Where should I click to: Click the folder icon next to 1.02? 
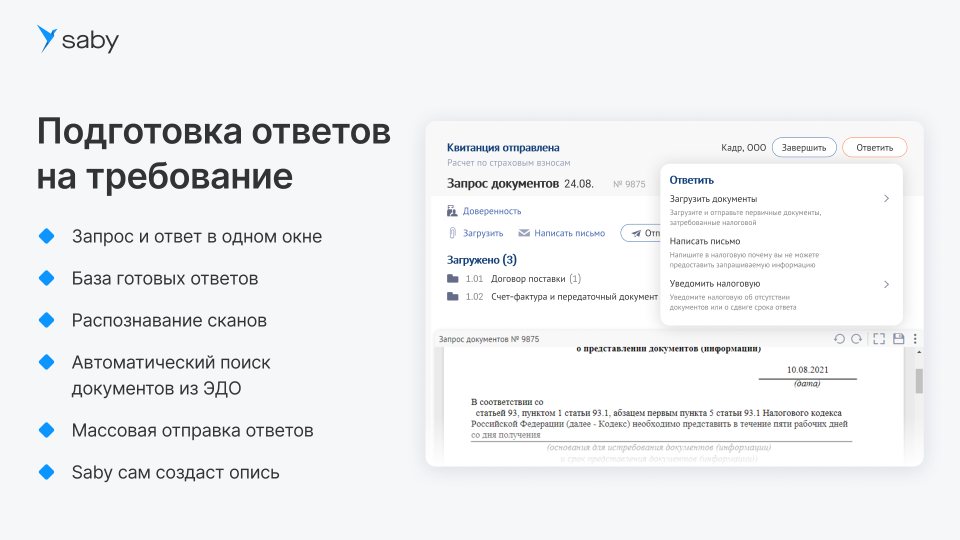click(x=452, y=297)
